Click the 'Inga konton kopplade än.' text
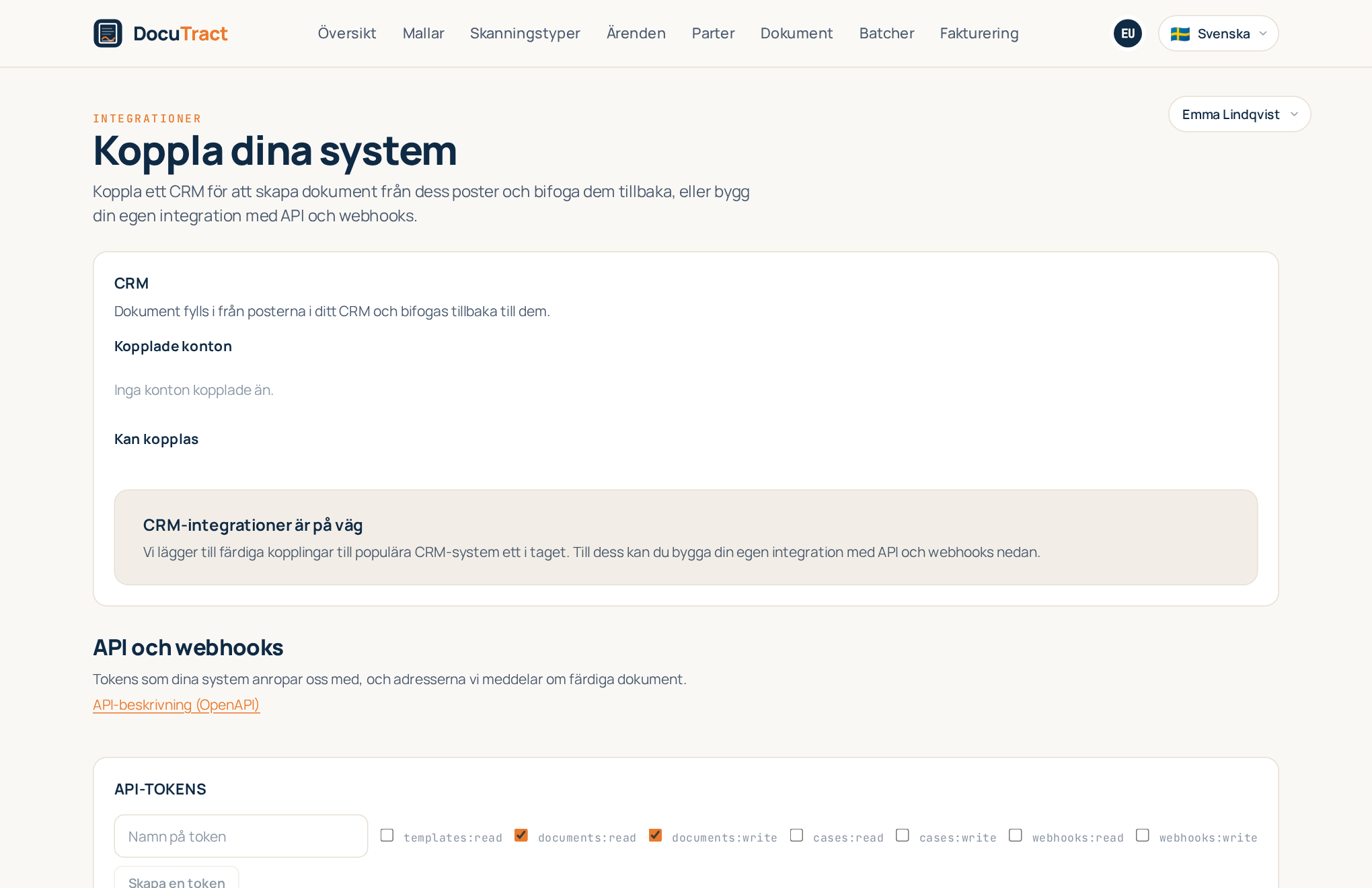 pyautogui.click(x=194, y=390)
